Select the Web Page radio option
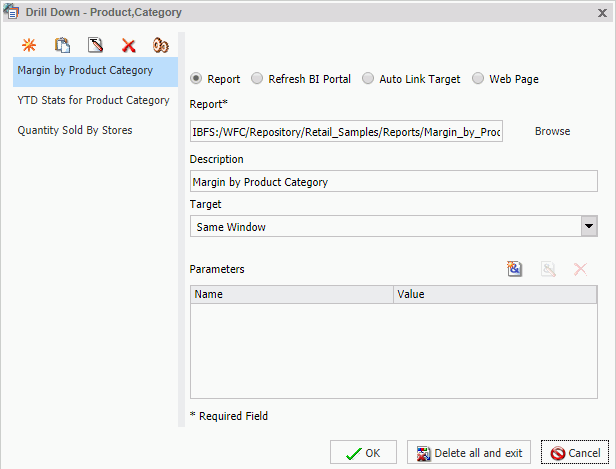 coord(478,78)
